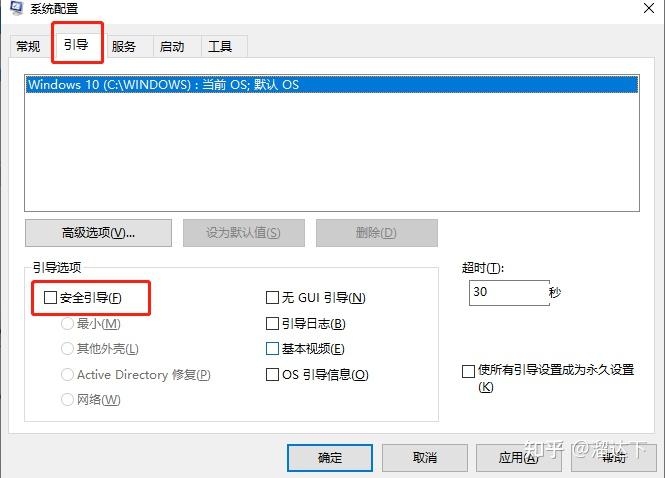Click the 删除(D) button
665x478 pixels.
(x=377, y=233)
